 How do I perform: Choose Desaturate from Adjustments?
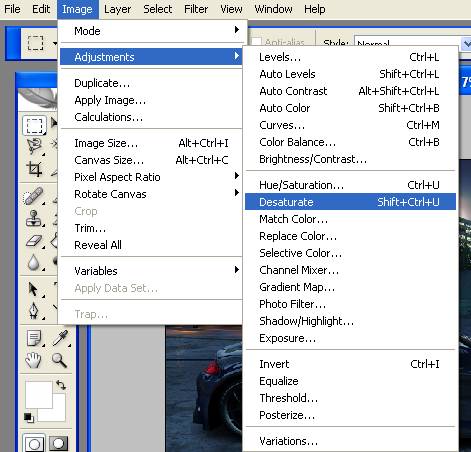tap(350, 202)
